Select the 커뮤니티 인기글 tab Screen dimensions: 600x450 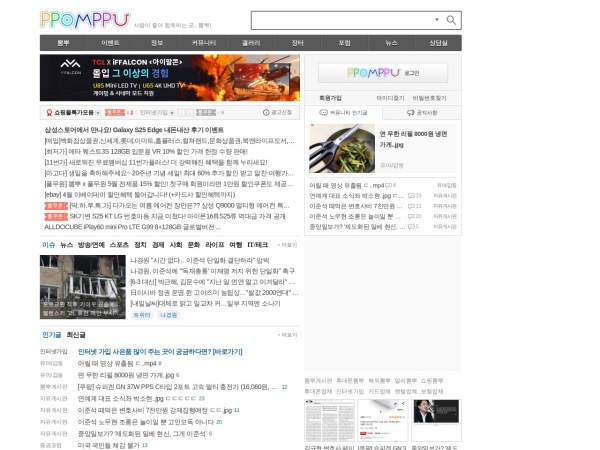[x=343, y=112]
